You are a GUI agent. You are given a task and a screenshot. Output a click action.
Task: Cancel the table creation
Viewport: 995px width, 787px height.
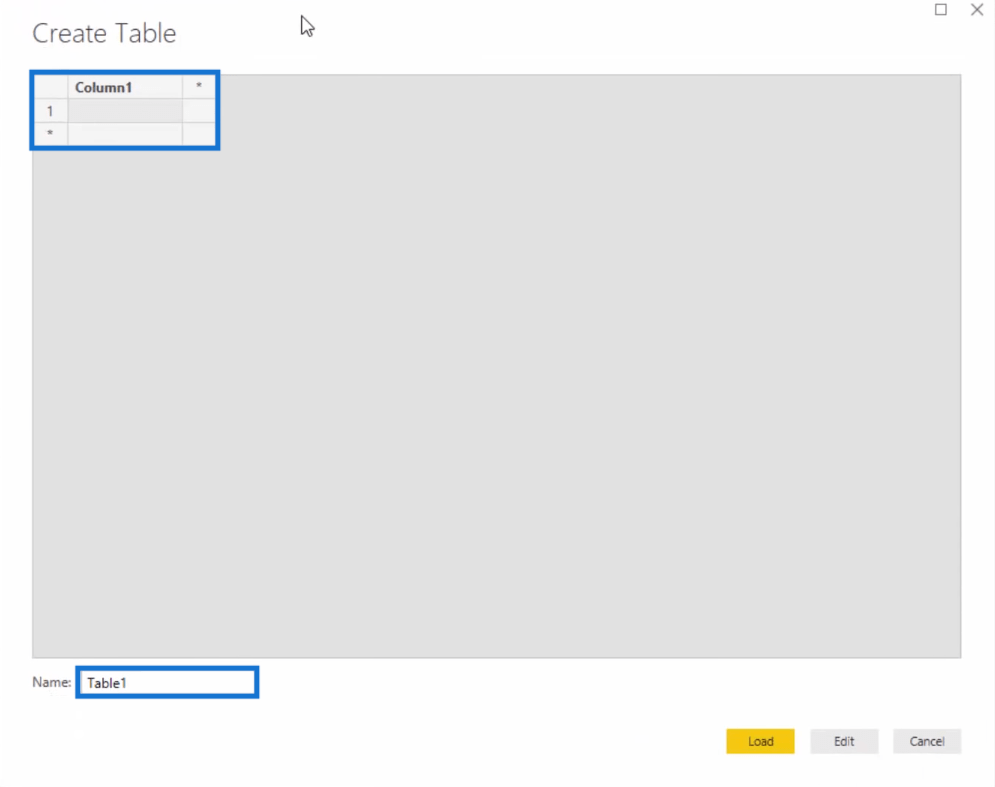click(927, 741)
